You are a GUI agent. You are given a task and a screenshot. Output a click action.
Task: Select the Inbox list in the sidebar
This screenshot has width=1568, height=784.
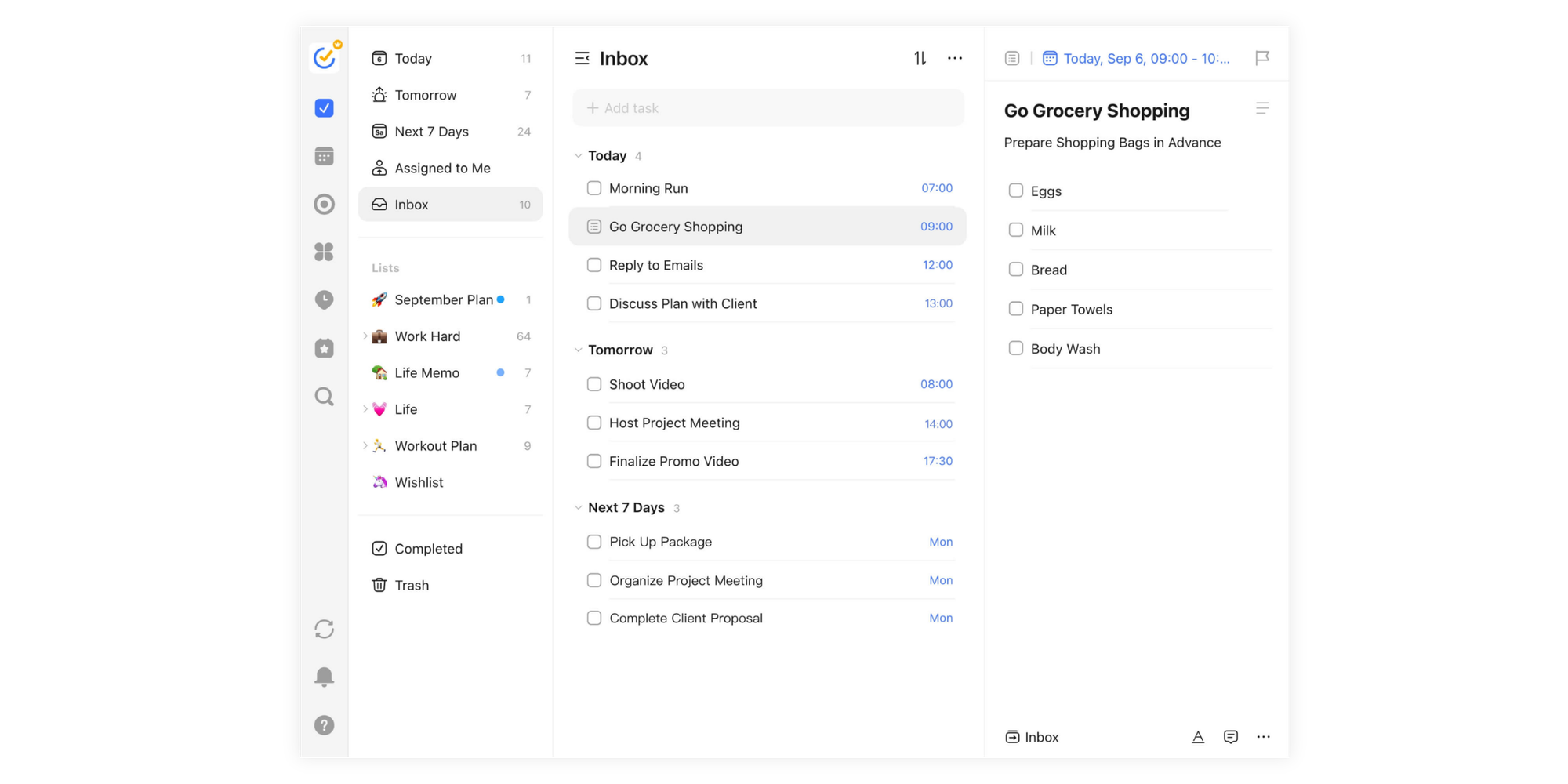pos(451,204)
